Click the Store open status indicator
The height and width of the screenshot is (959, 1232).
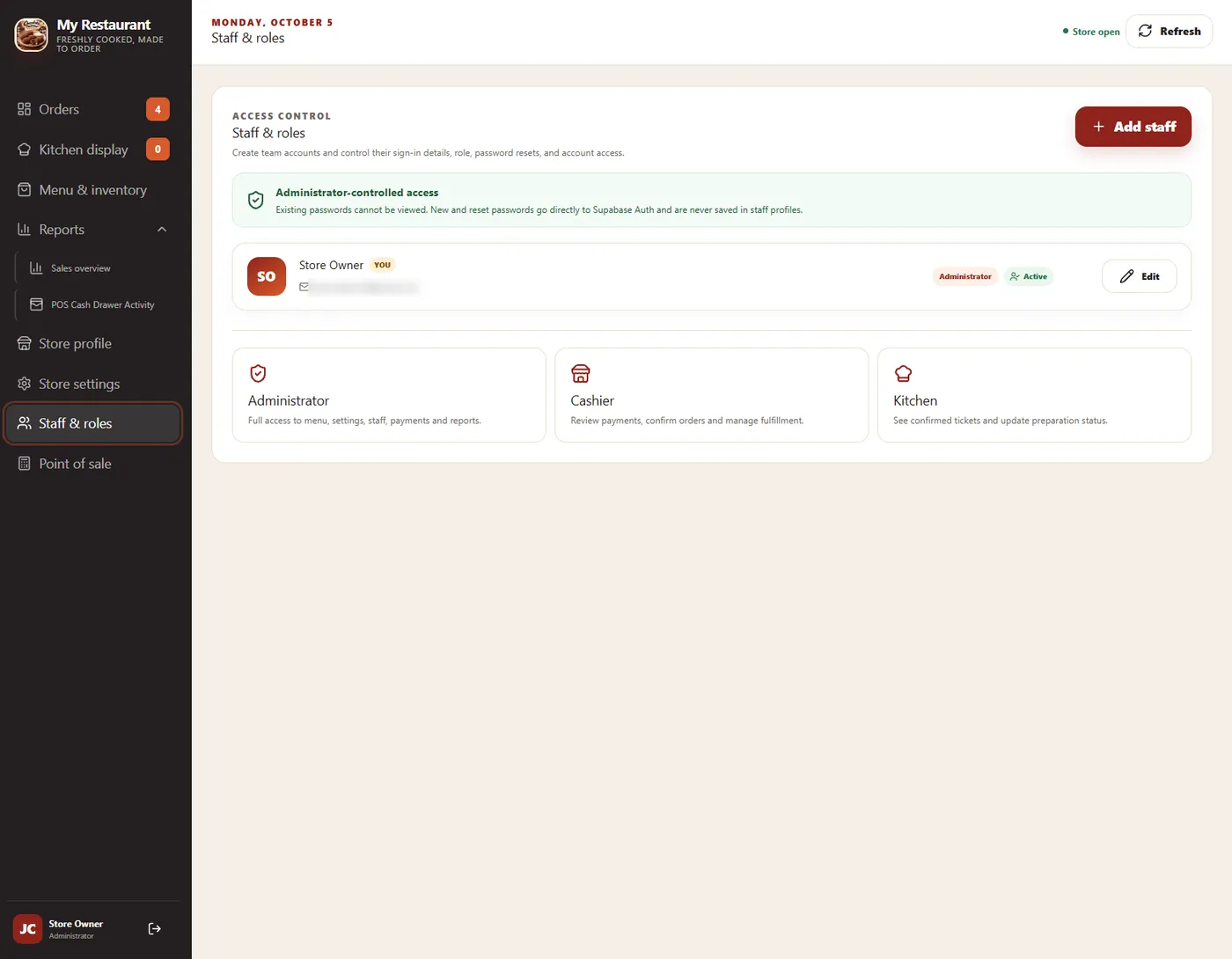coord(1091,32)
